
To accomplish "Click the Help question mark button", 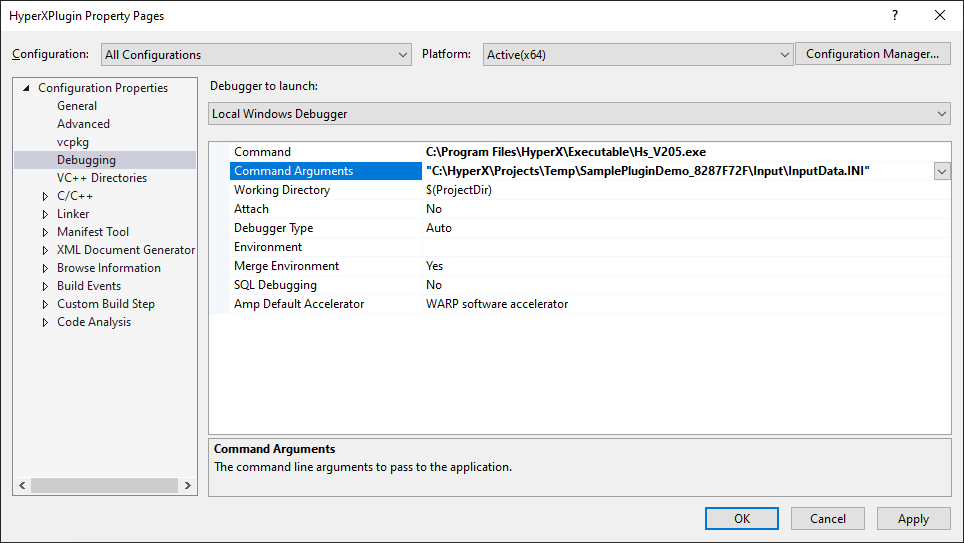I will coord(895,15).
